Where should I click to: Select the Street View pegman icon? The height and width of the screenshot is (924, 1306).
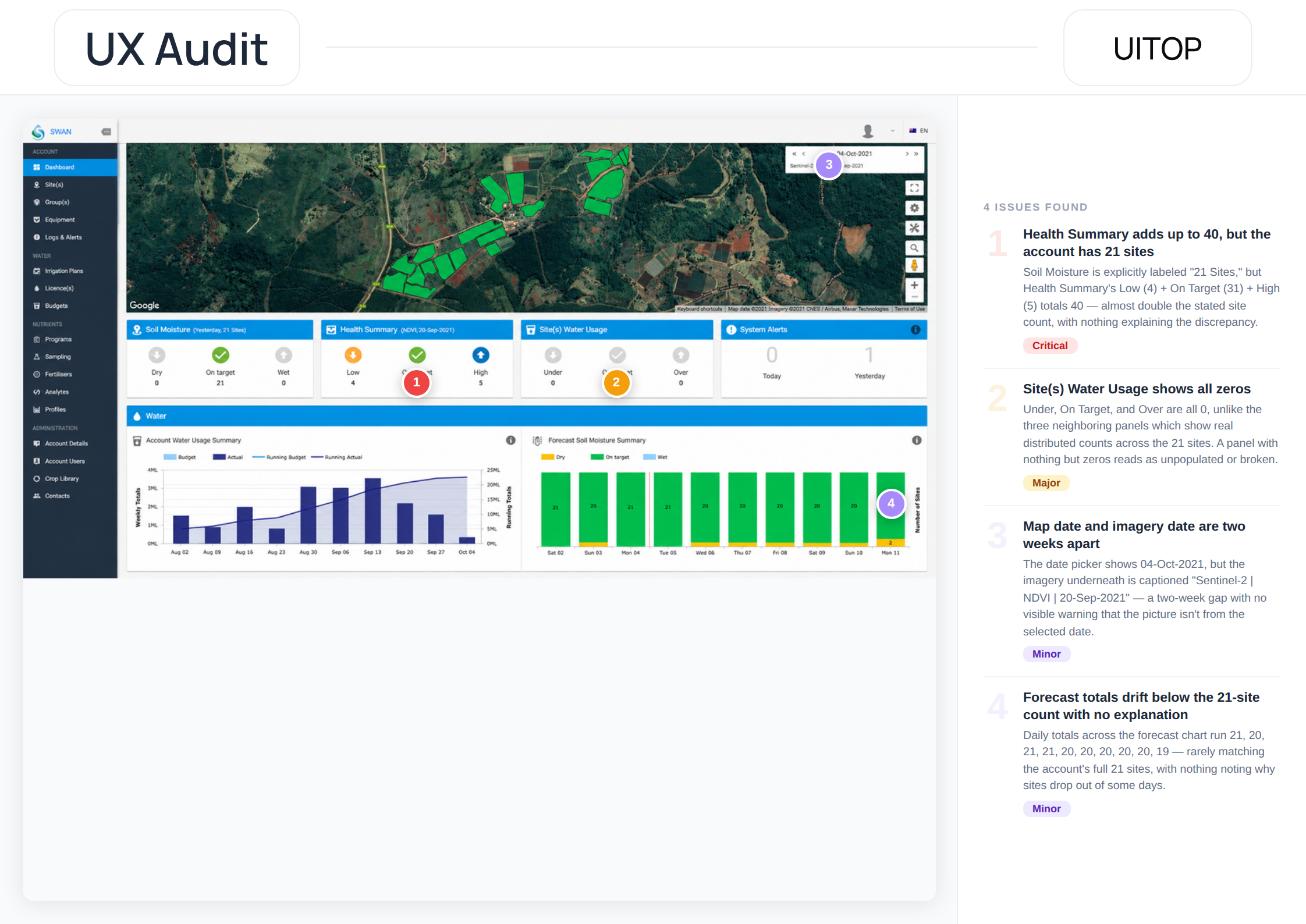914,265
